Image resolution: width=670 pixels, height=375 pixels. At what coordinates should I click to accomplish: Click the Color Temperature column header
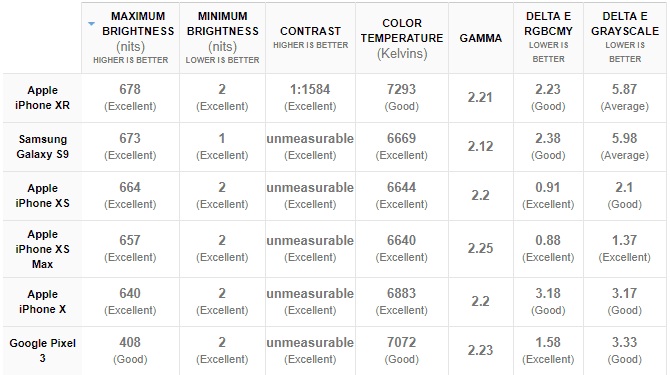click(402, 38)
